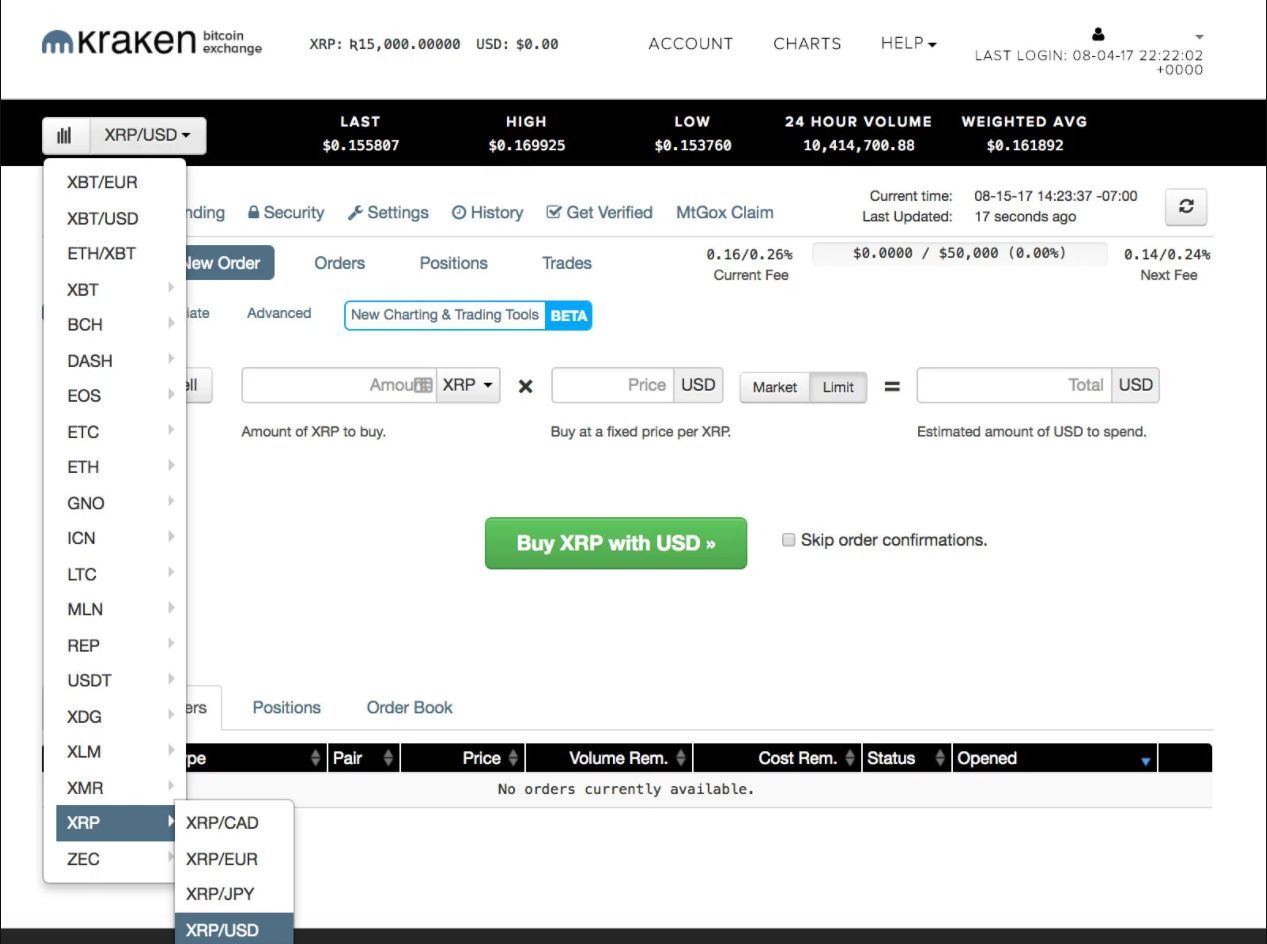This screenshot has width=1267, height=944.
Task: Click the Kraken logo
Action: click(x=119, y=42)
